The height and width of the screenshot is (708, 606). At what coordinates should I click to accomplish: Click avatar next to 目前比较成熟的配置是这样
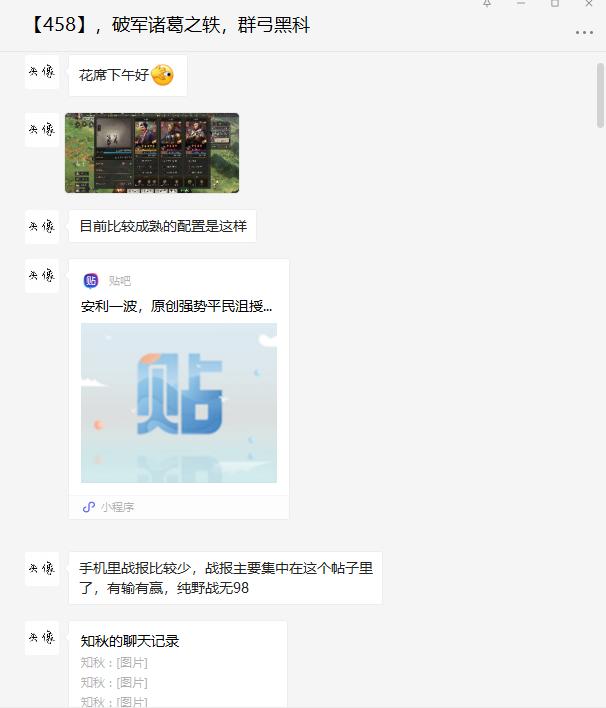click(x=42, y=227)
